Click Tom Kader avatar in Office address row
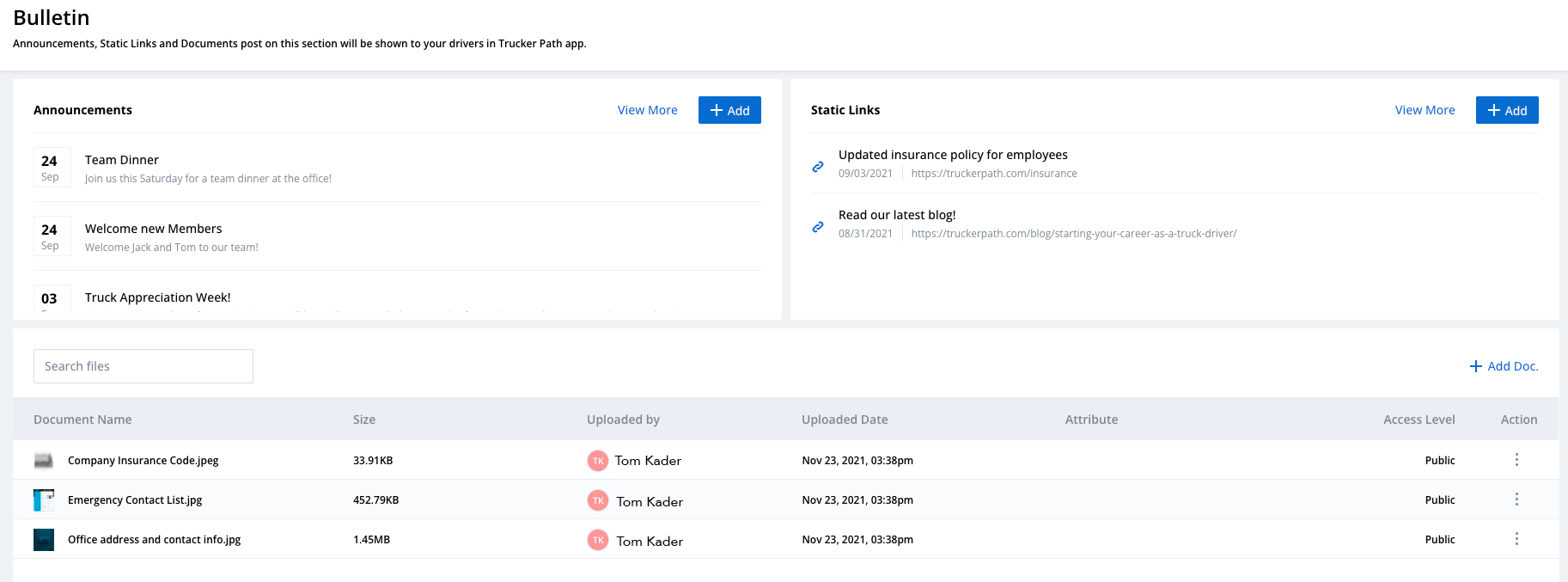 pos(598,540)
